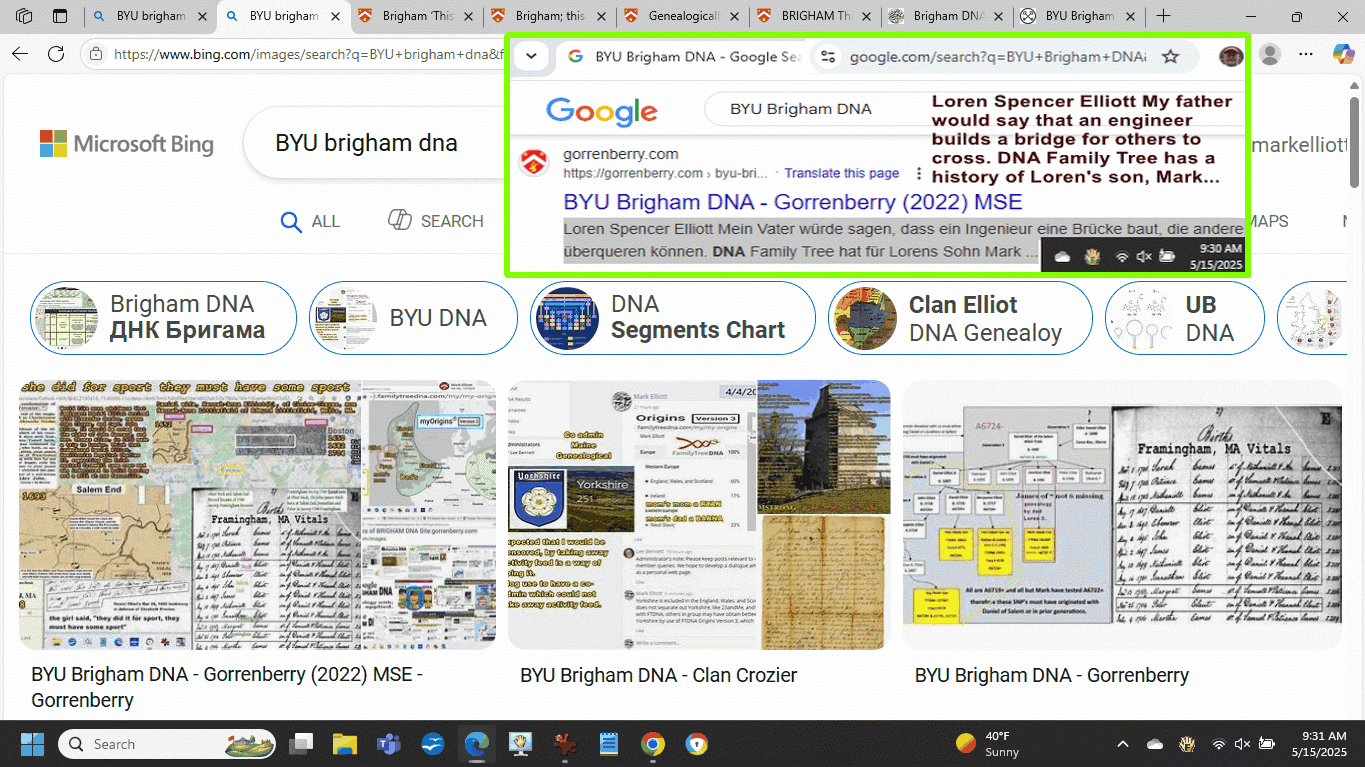The height and width of the screenshot is (767, 1365).
Task: Open the result titled exactly "BYU Brigham DNA - Gorrenberry"
Action: [x=1052, y=675]
